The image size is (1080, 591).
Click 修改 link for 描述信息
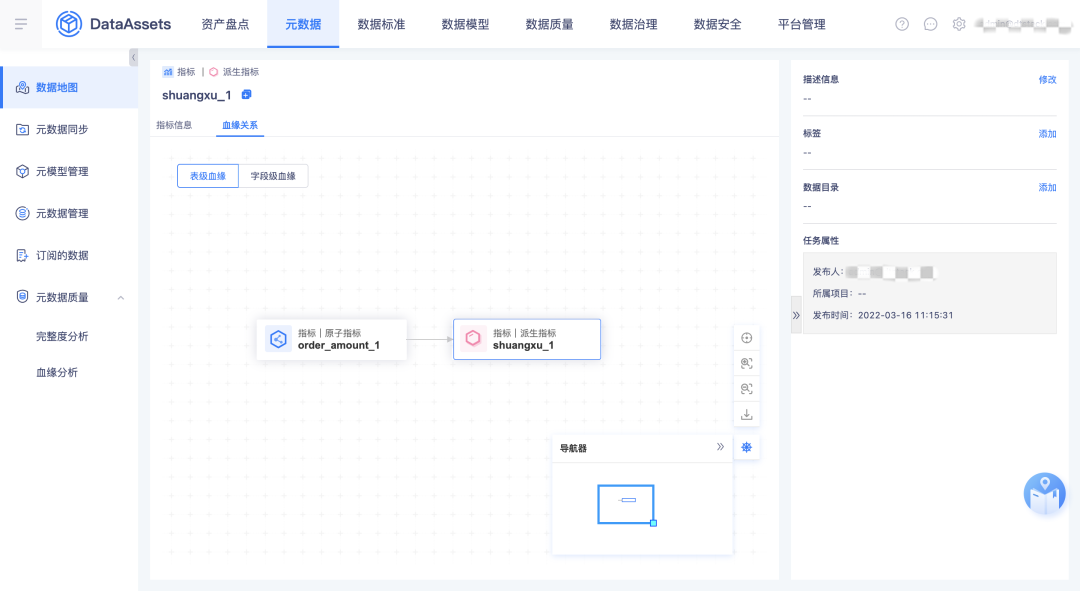click(1047, 80)
